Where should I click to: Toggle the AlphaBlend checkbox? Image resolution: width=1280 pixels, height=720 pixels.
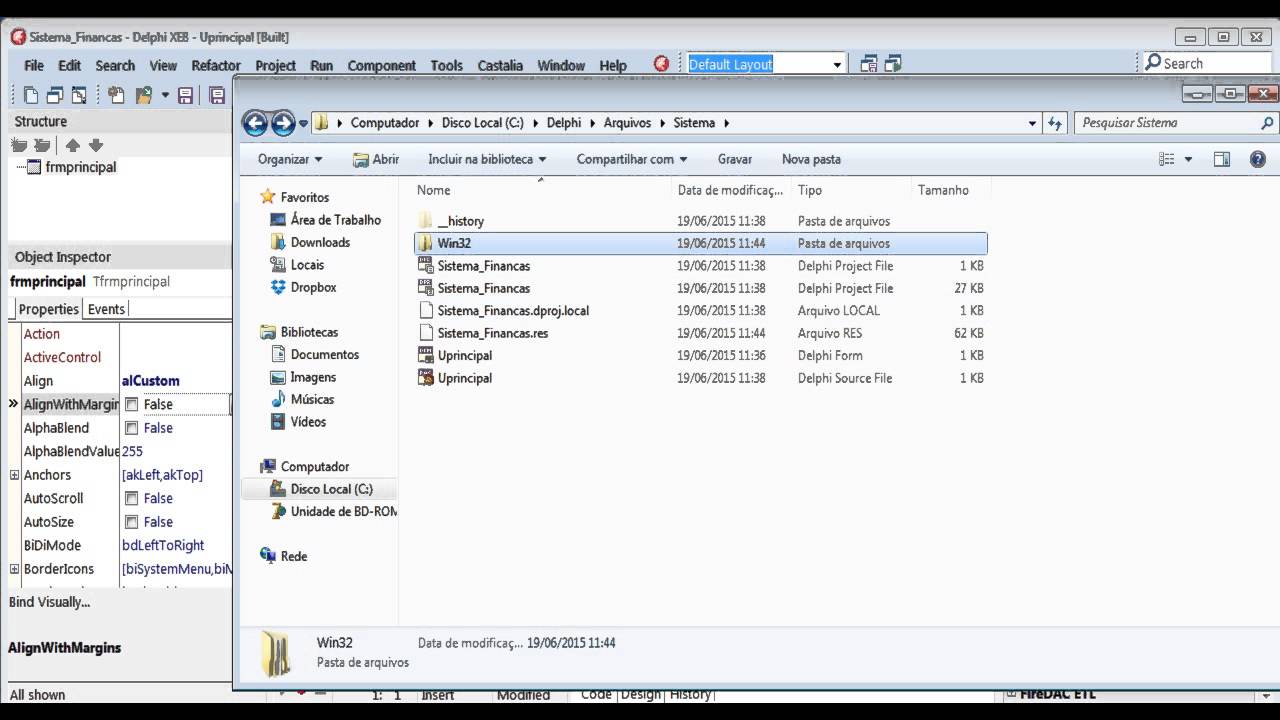[x=131, y=428]
